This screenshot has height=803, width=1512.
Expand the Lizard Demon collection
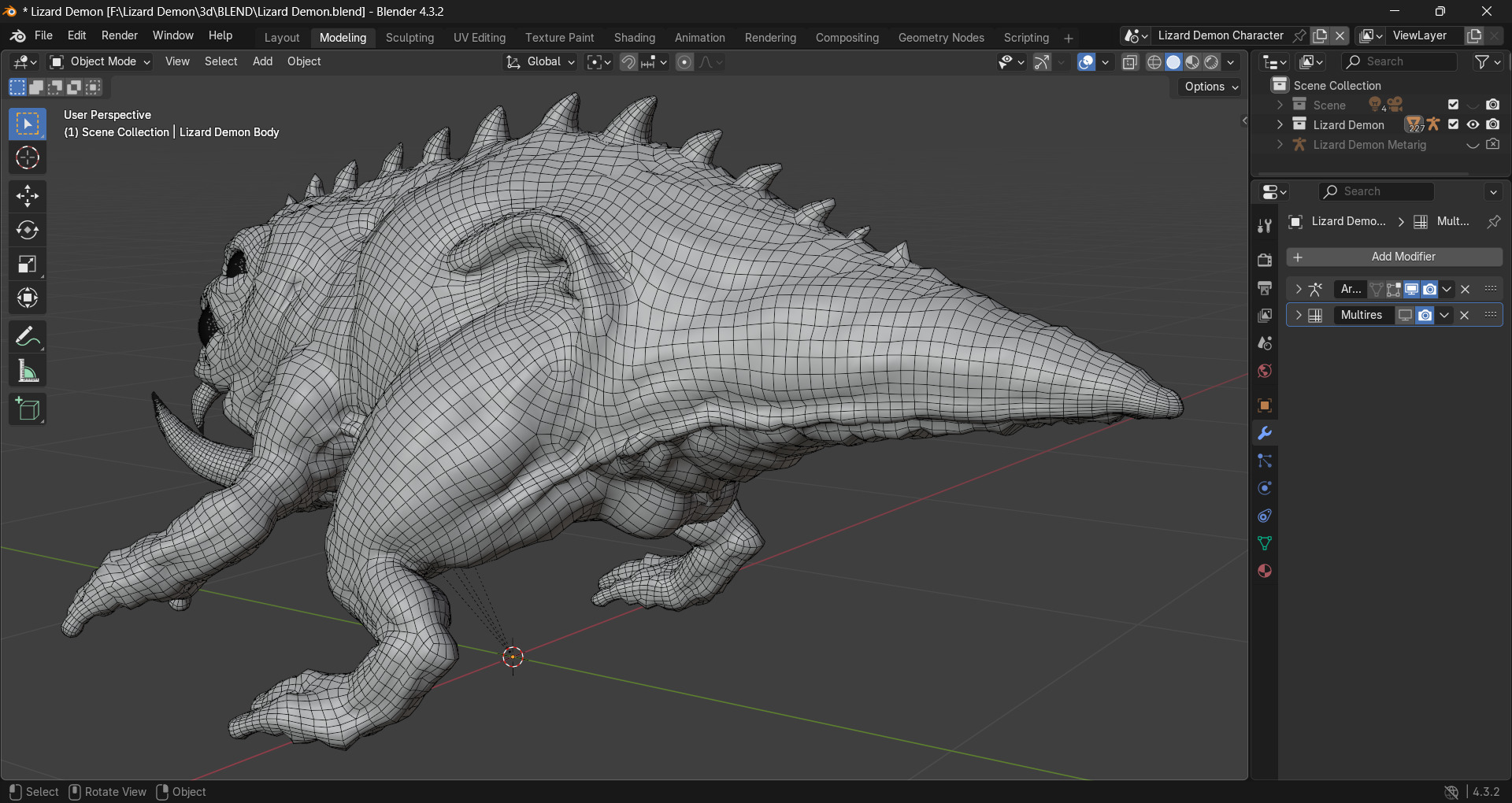point(1280,124)
